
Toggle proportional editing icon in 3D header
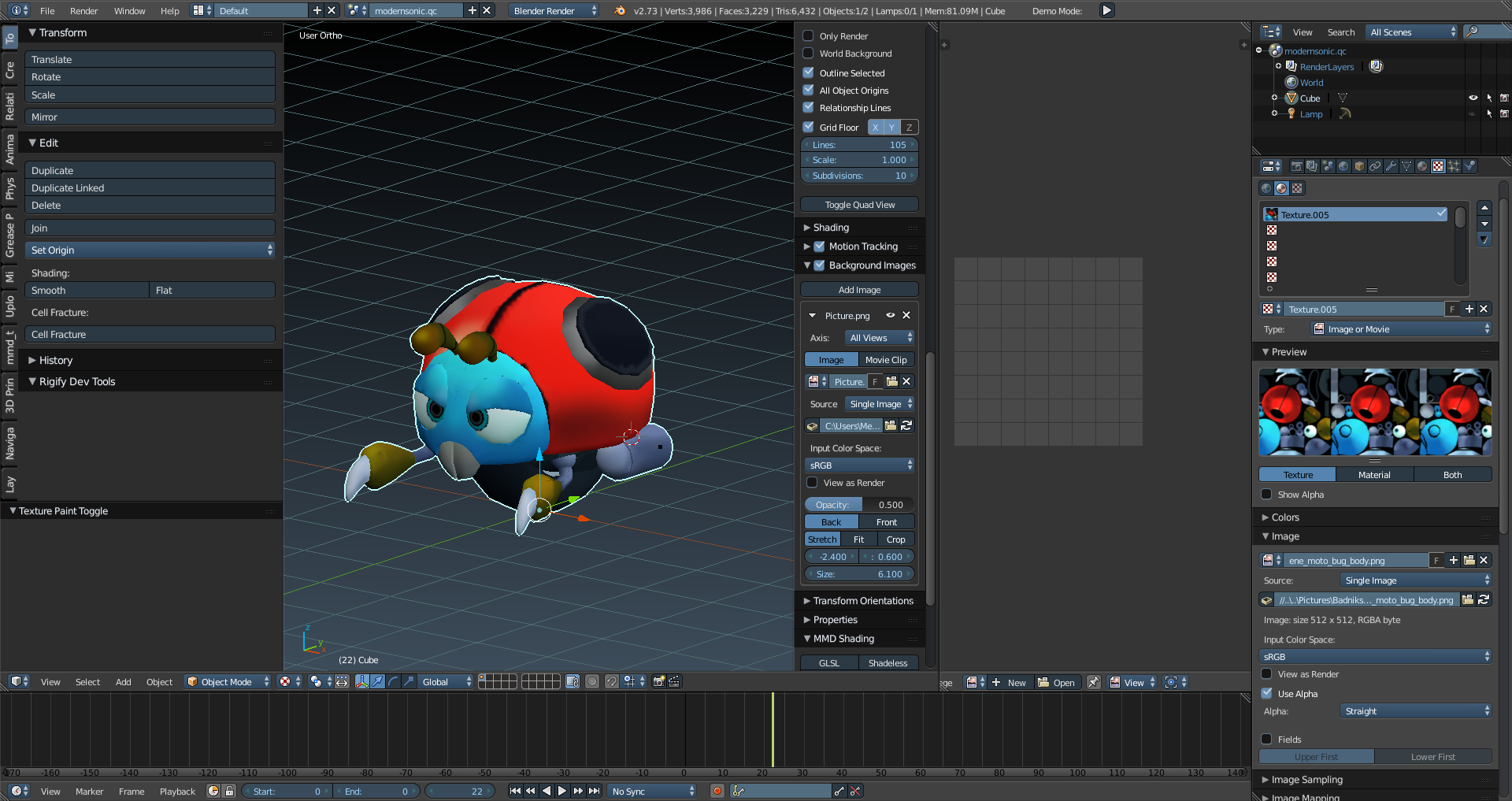click(591, 681)
